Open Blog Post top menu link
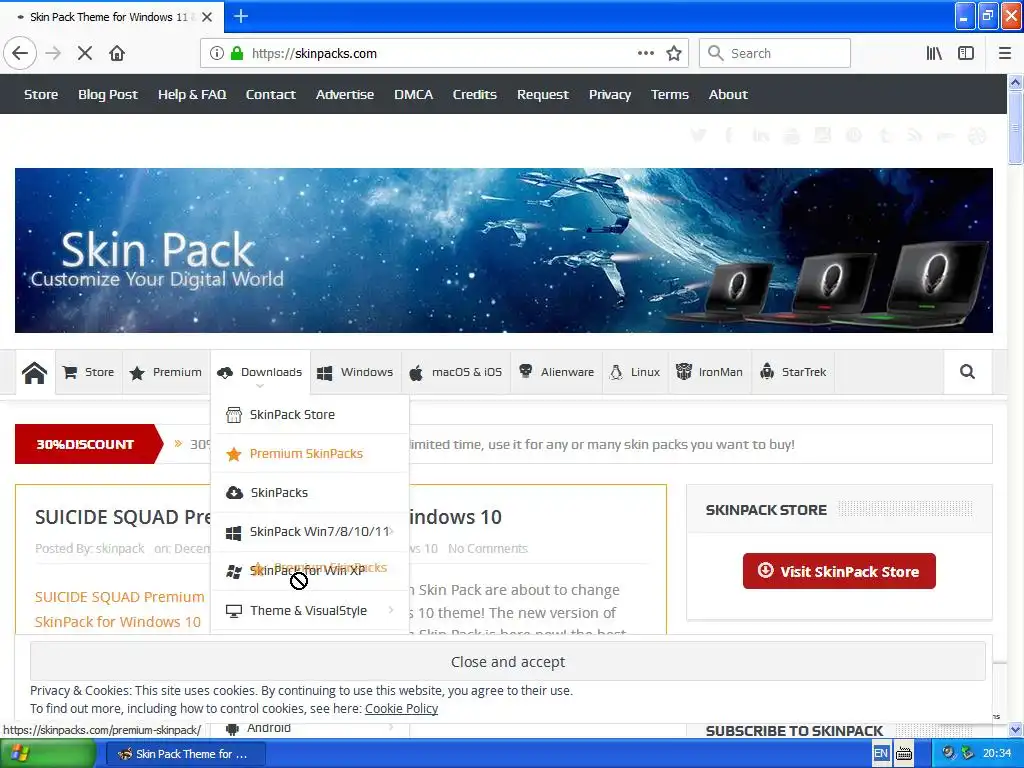 click(x=108, y=95)
